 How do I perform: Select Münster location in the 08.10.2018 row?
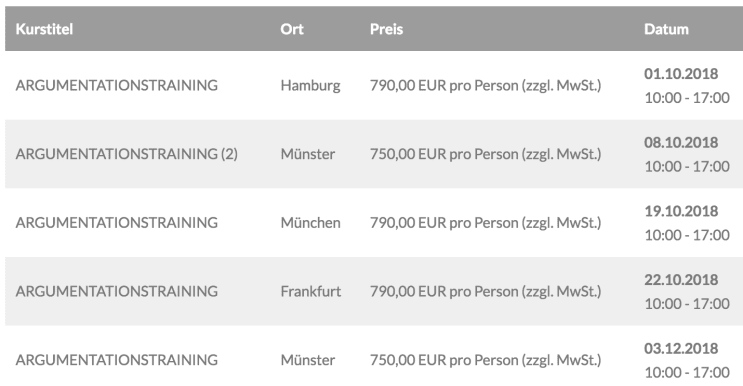point(308,154)
